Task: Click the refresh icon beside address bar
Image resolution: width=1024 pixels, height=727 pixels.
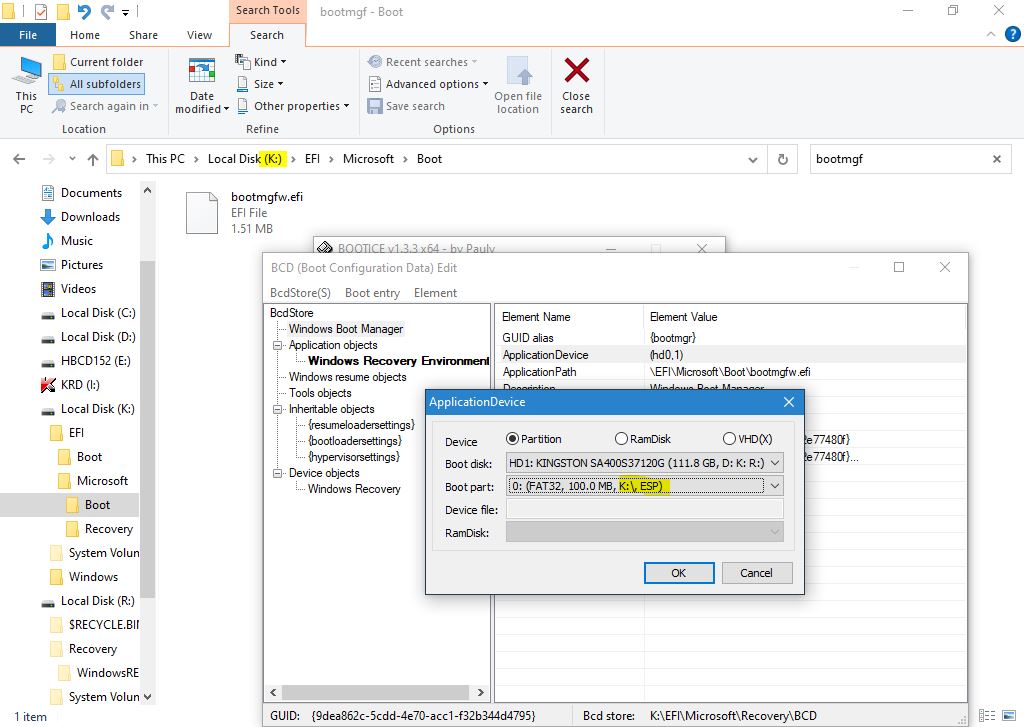Action: 783,159
